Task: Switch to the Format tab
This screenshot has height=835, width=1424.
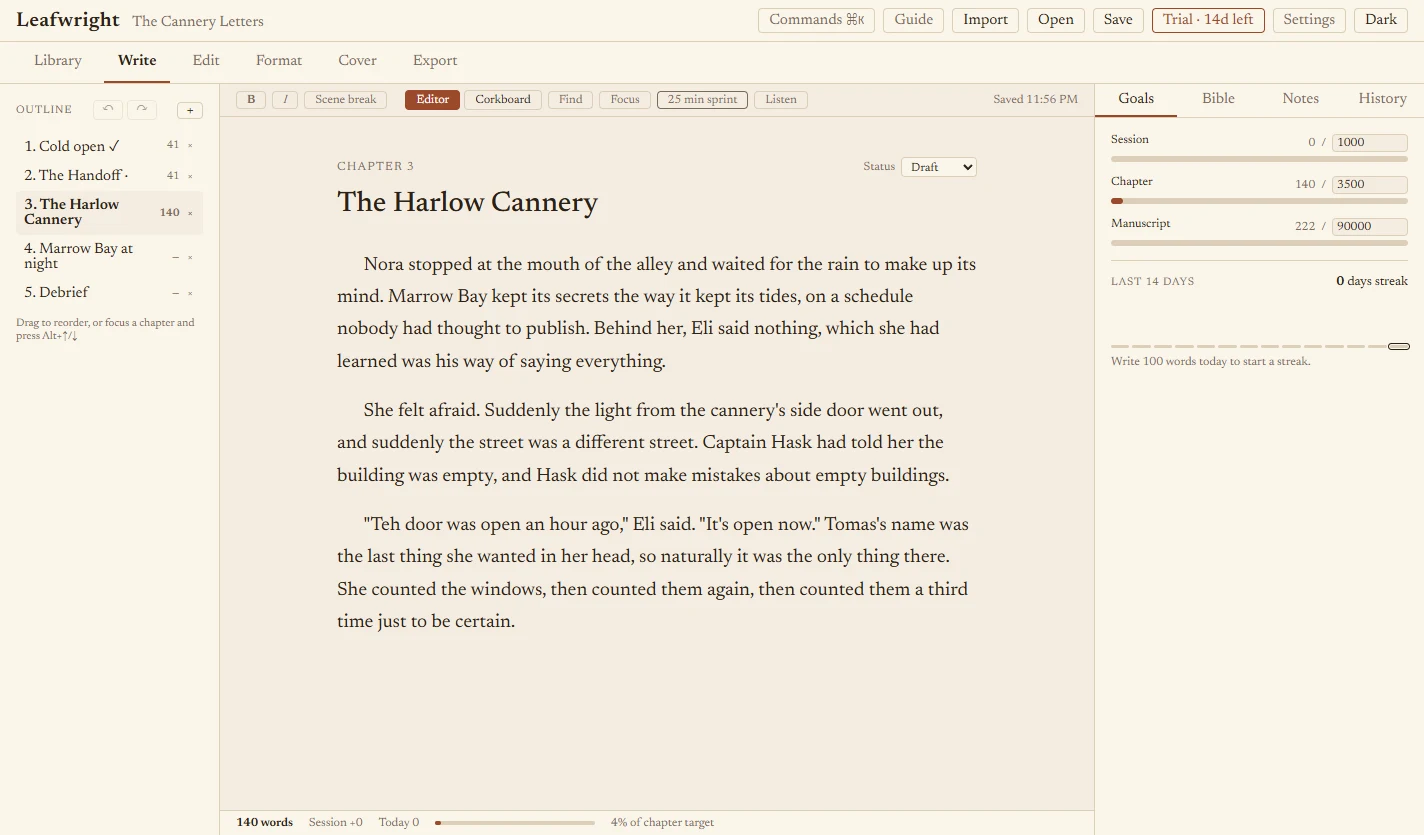Action: (x=279, y=61)
